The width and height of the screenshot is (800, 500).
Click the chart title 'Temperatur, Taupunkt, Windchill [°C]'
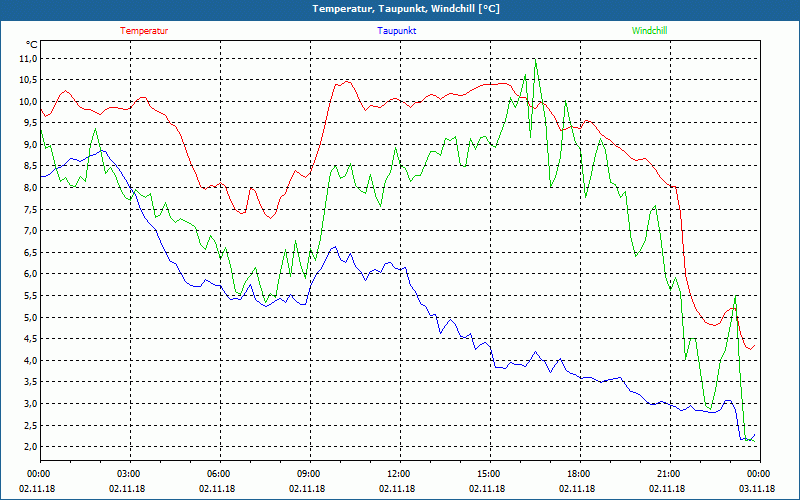[x=406, y=9]
